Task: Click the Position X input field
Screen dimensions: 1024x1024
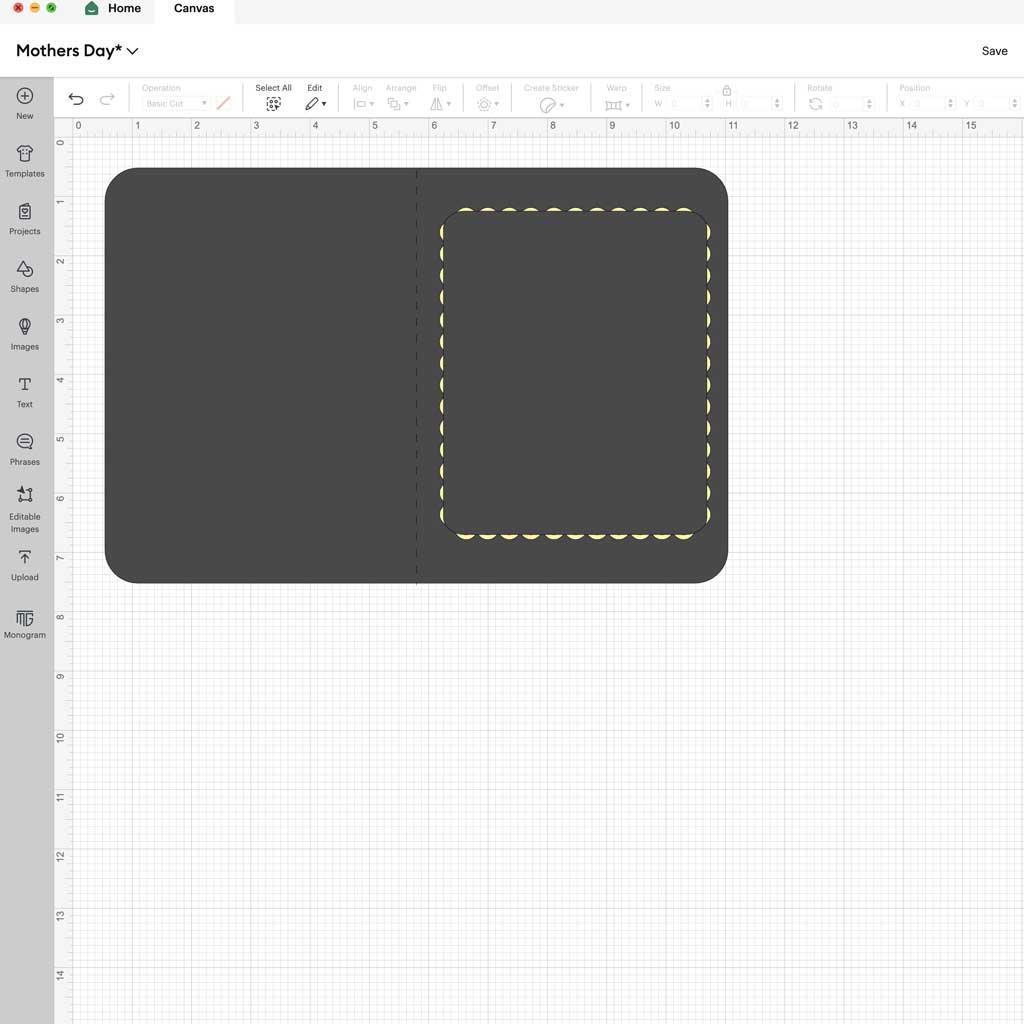Action: 927,103
